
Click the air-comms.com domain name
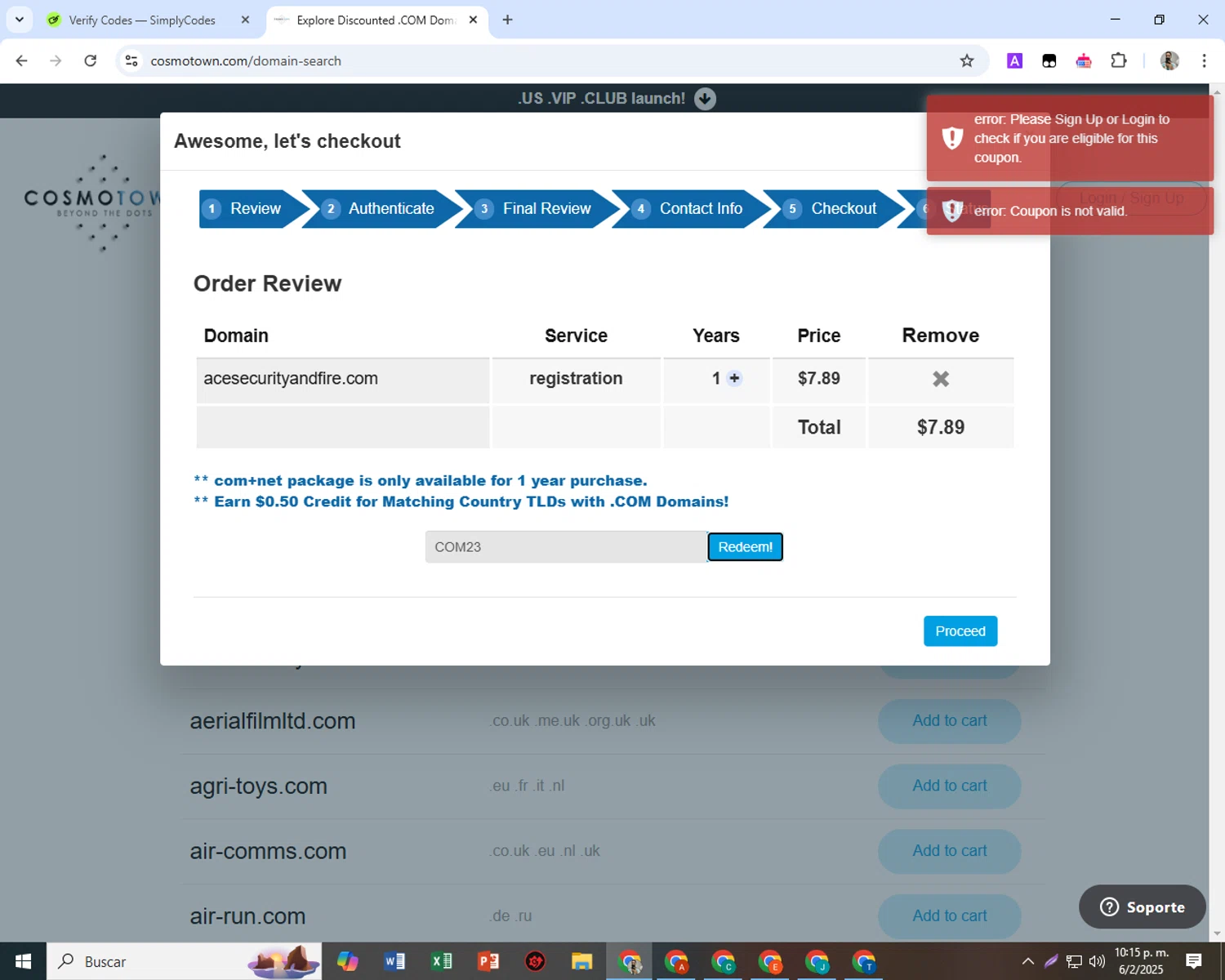(x=268, y=851)
